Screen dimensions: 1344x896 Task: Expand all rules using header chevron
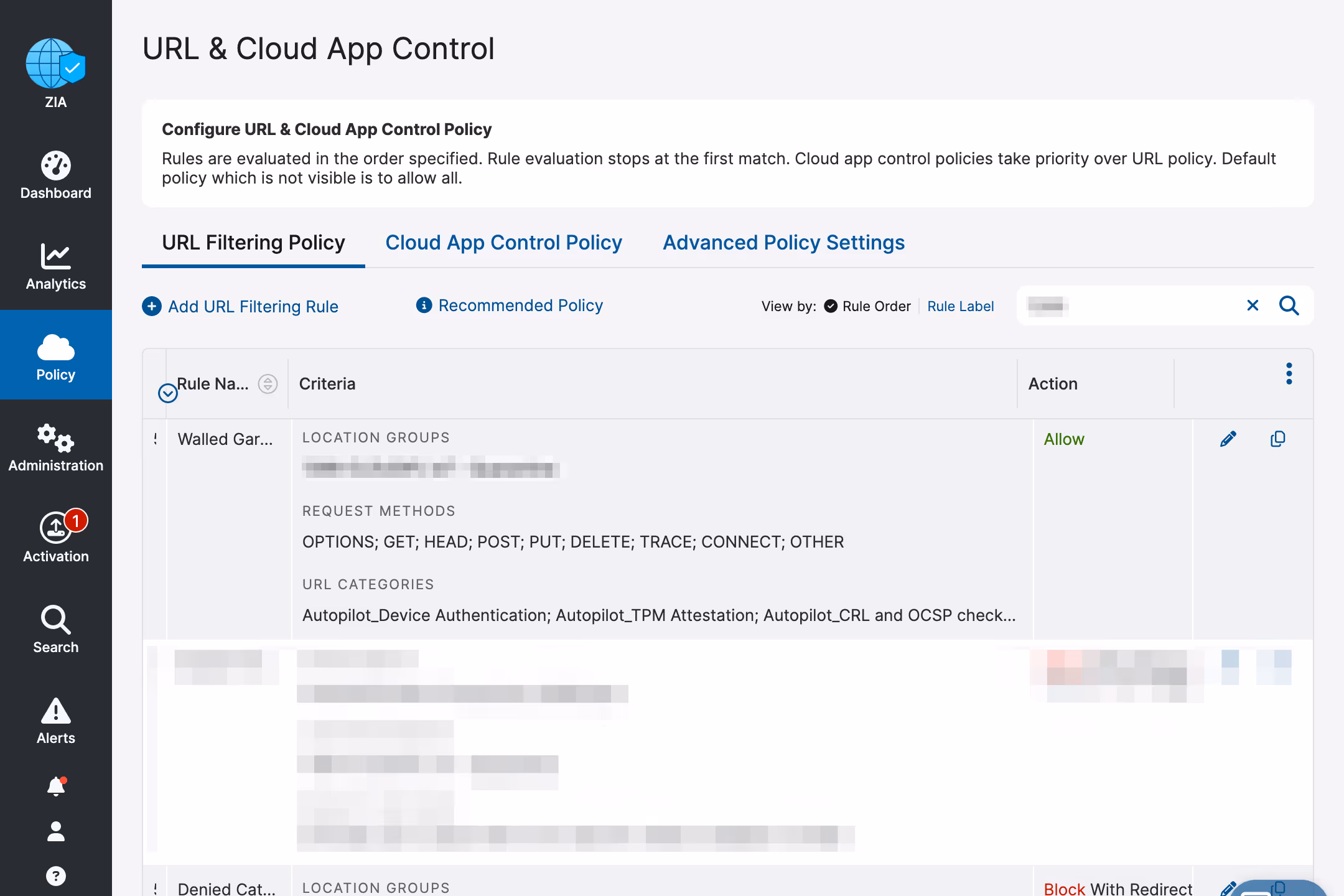167,393
